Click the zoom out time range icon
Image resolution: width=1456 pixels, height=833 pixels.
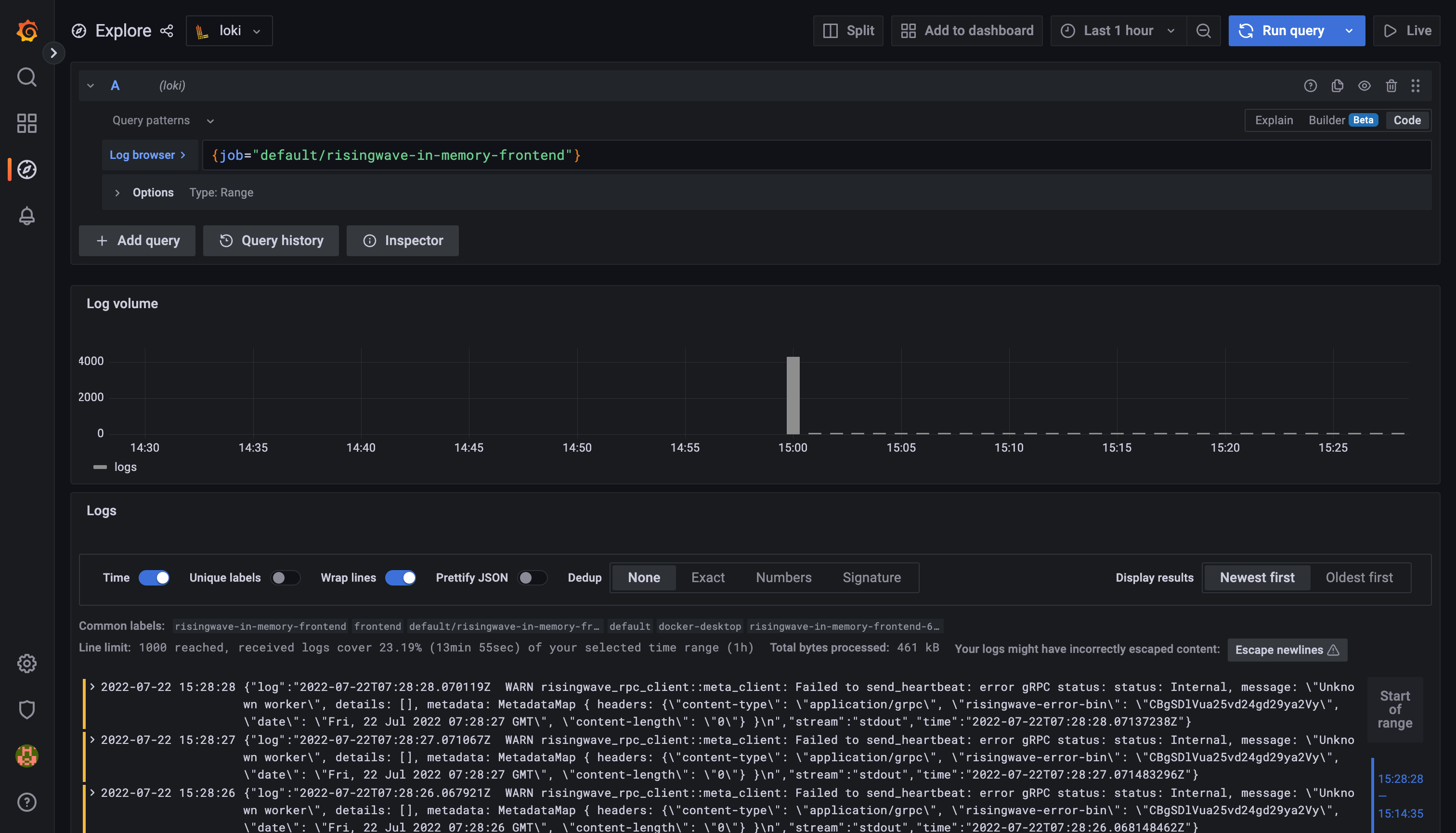[x=1203, y=31]
